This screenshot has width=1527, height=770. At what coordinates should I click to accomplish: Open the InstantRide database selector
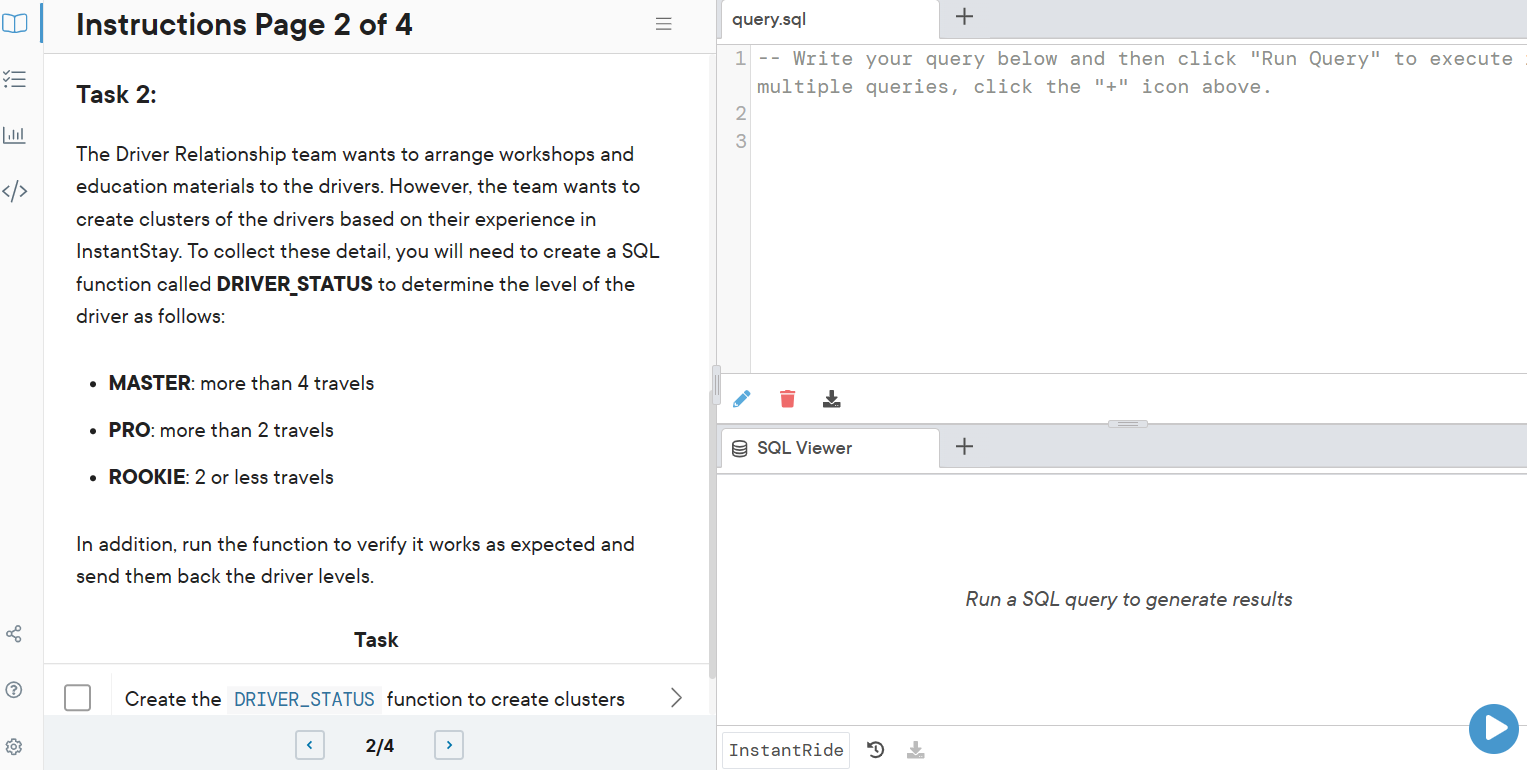785,749
